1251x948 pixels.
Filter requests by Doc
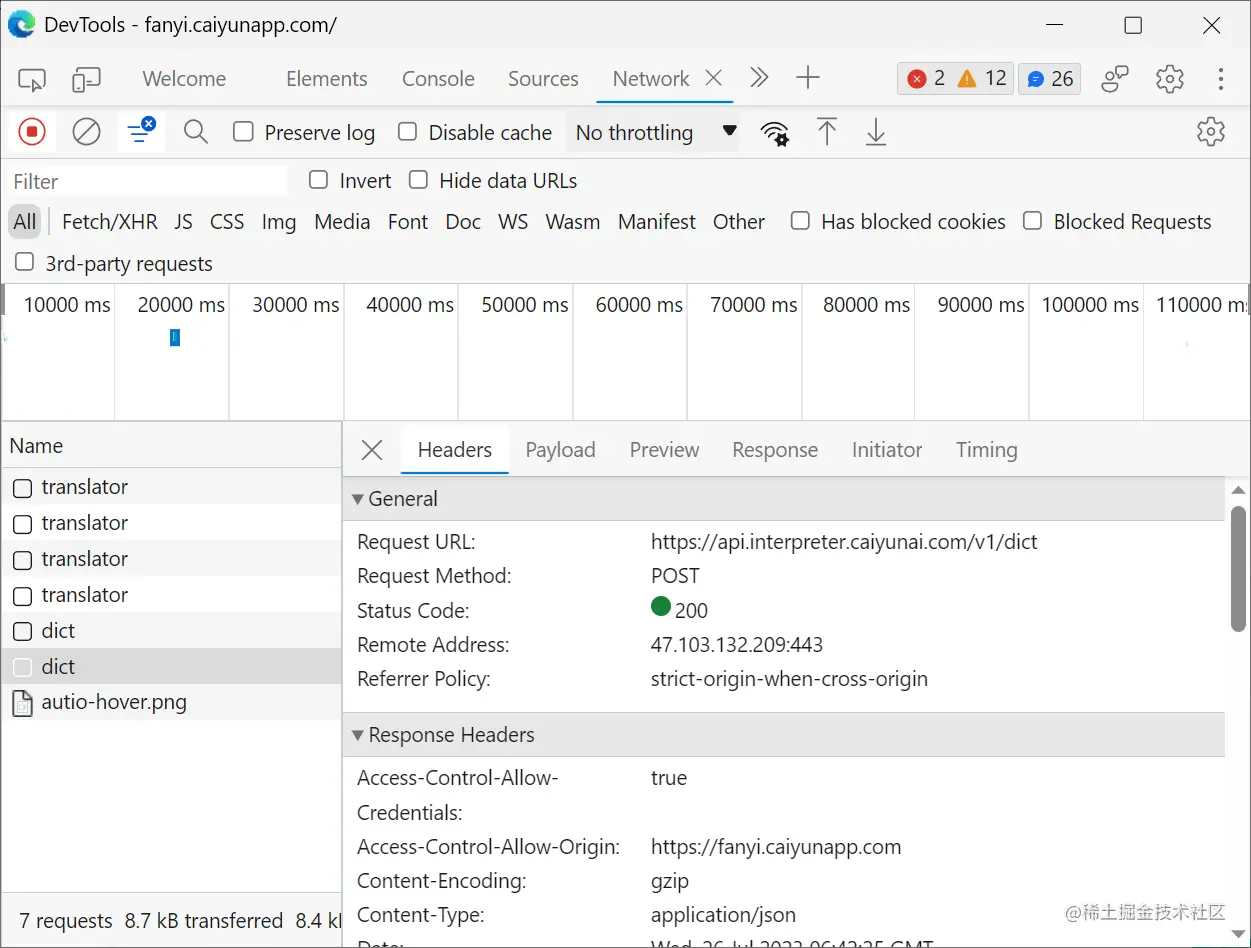point(463,222)
